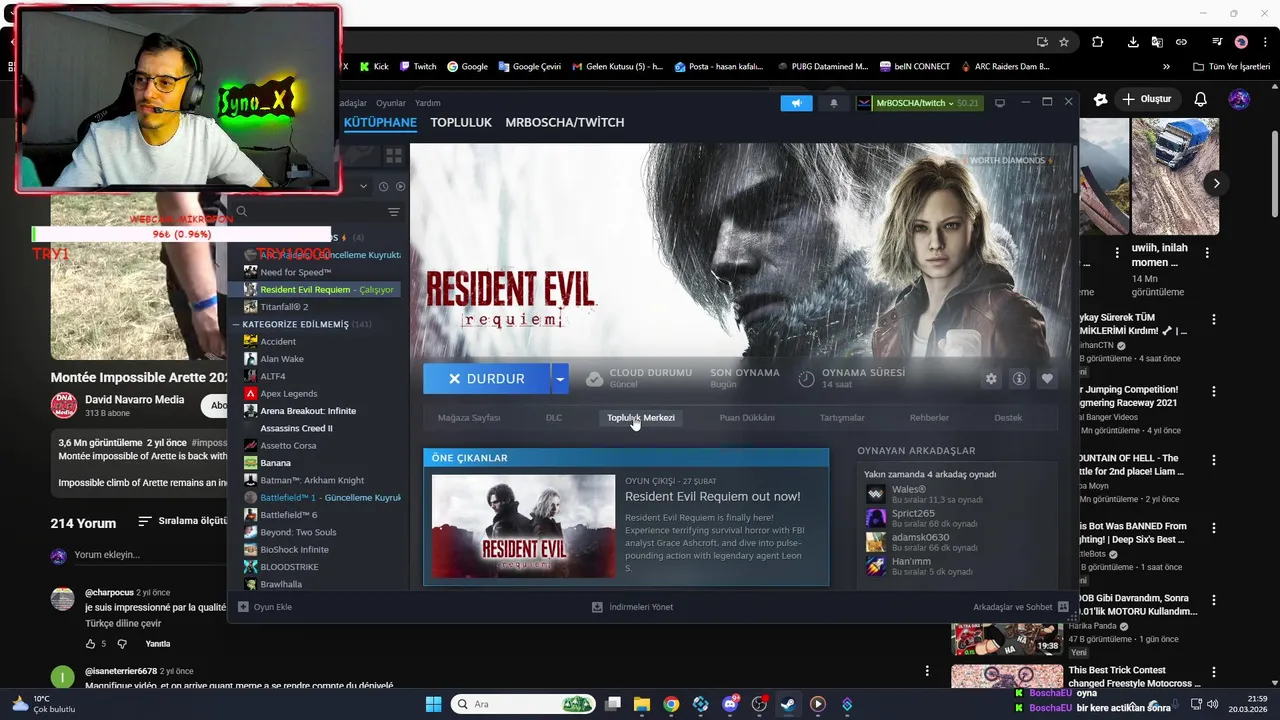Select Need for Speed in game list
1280x720 pixels.
click(295, 272)
